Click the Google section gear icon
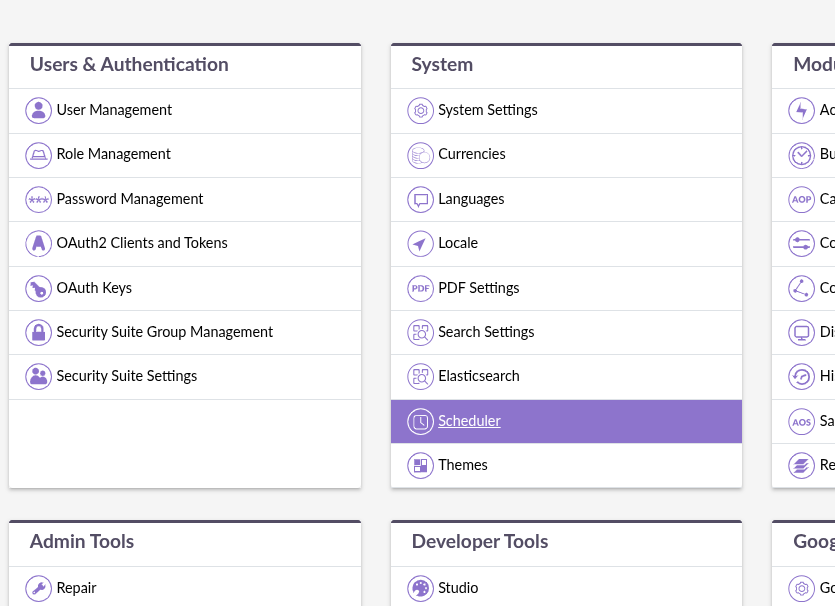The image size is (835, 606). (x=801, y=588)
